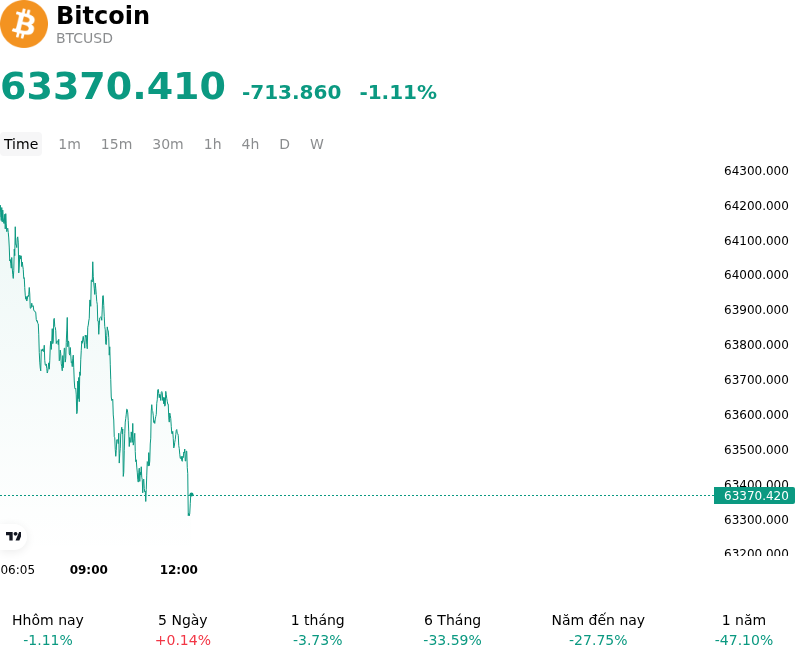This screenshot has width=800, height=660.
Task: Click the 63370.420 current price label
Action: pyautogui.click(x=755, y=496)
